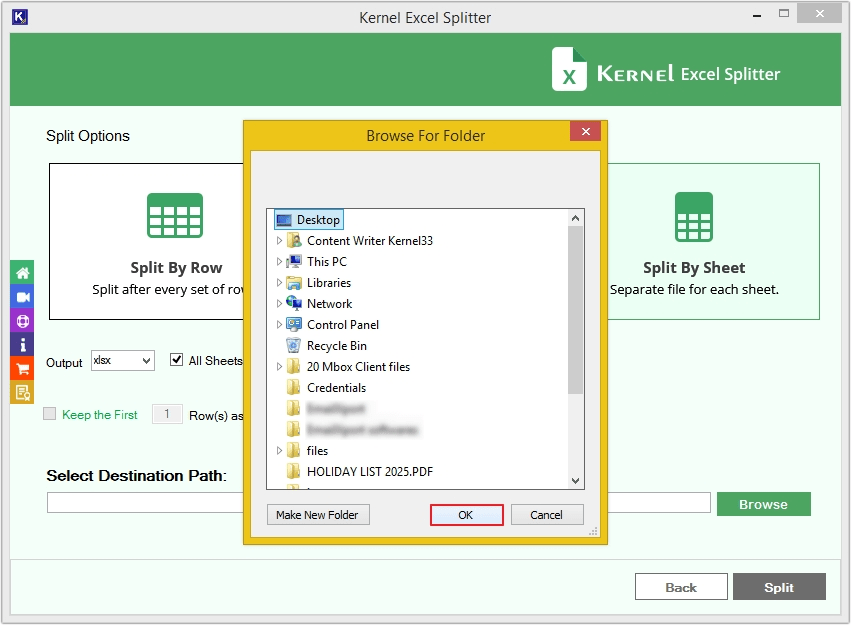Expand the Libraries tree node
This screenshot has width=852, height=626.
(279, 283)
